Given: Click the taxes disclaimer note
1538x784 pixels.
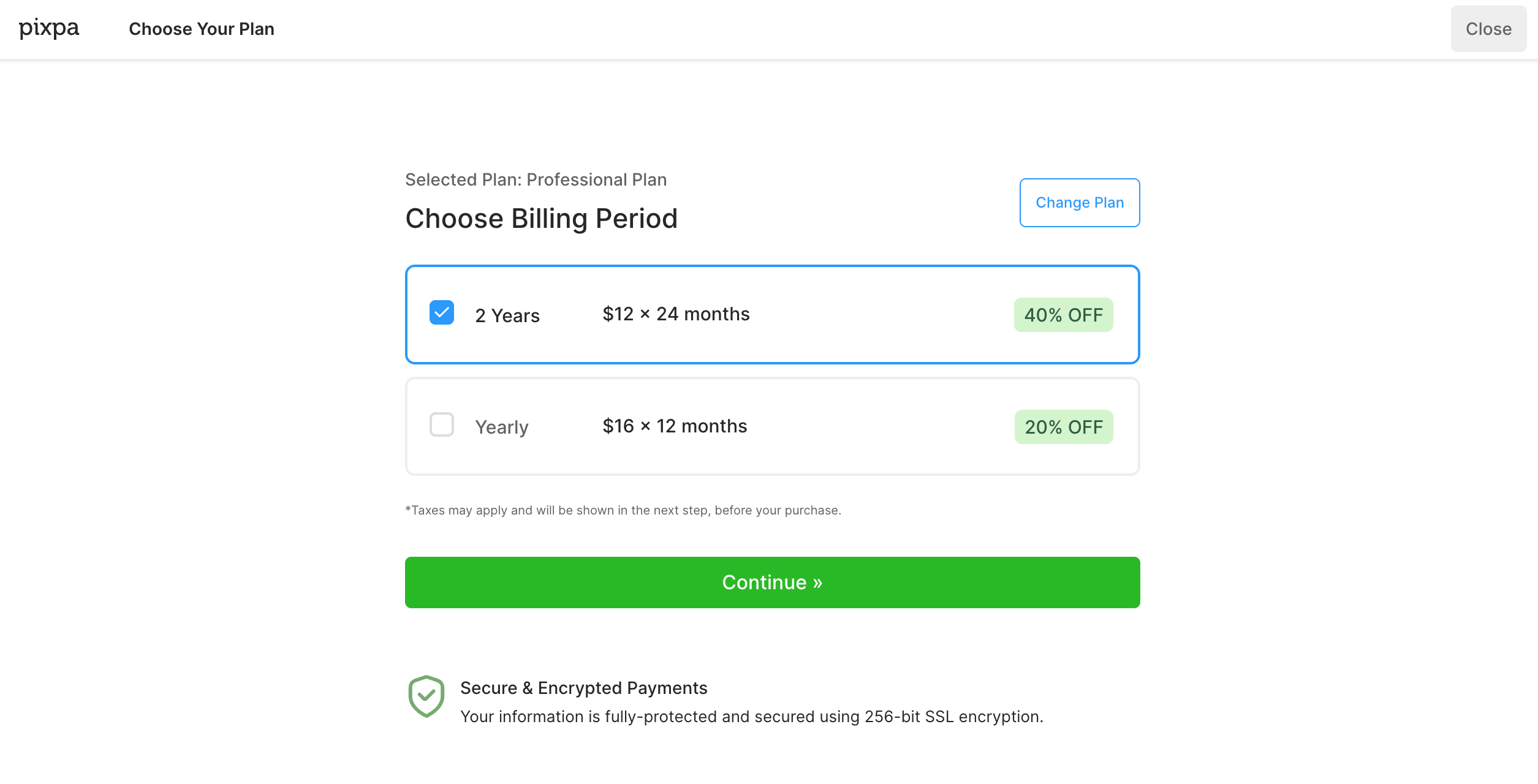Looking at the screenshot, I should [623, 510].
